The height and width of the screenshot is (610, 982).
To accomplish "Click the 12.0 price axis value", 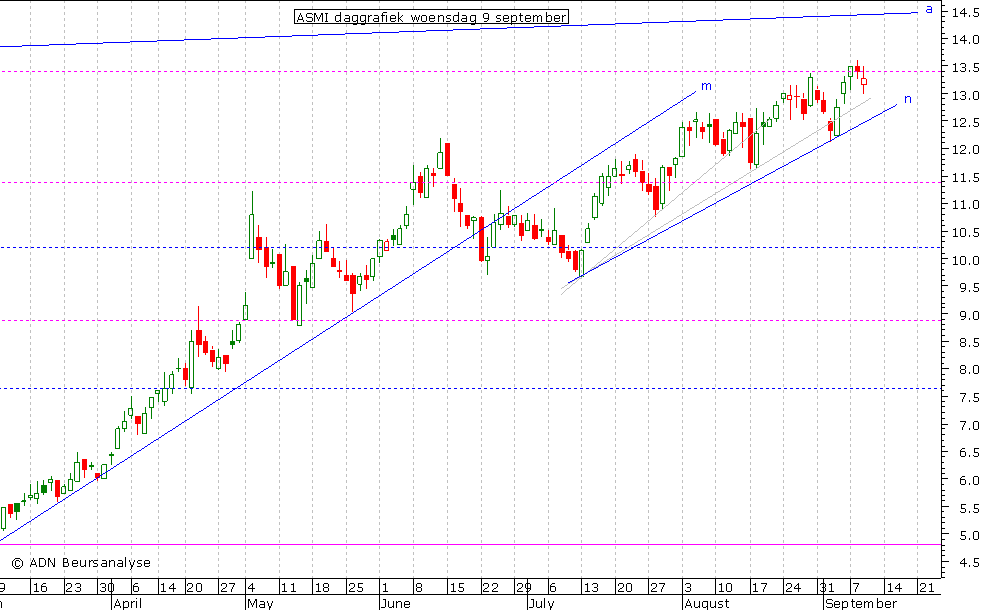I will 965,150.
